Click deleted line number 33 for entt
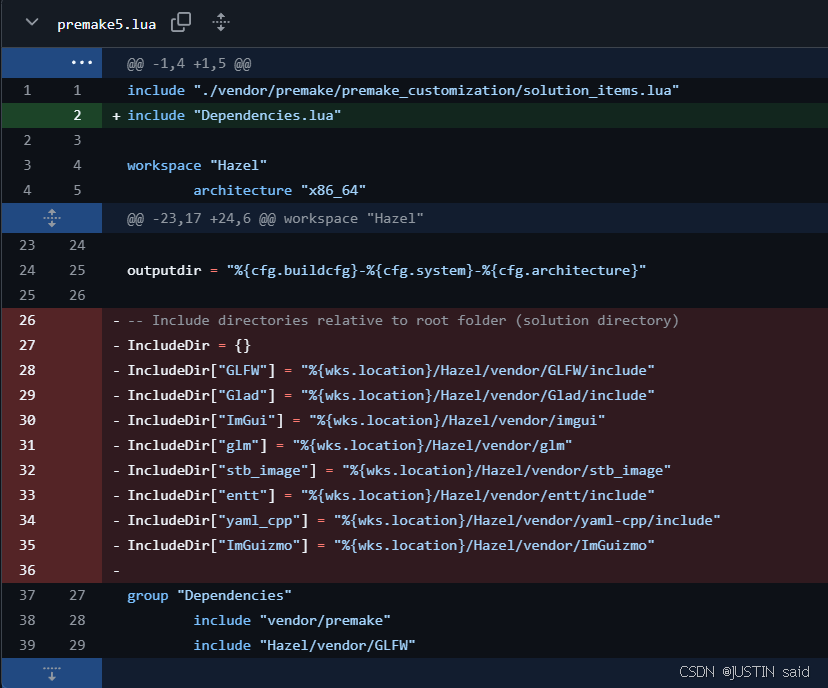The image size is (828, 688). coord(27,495)
